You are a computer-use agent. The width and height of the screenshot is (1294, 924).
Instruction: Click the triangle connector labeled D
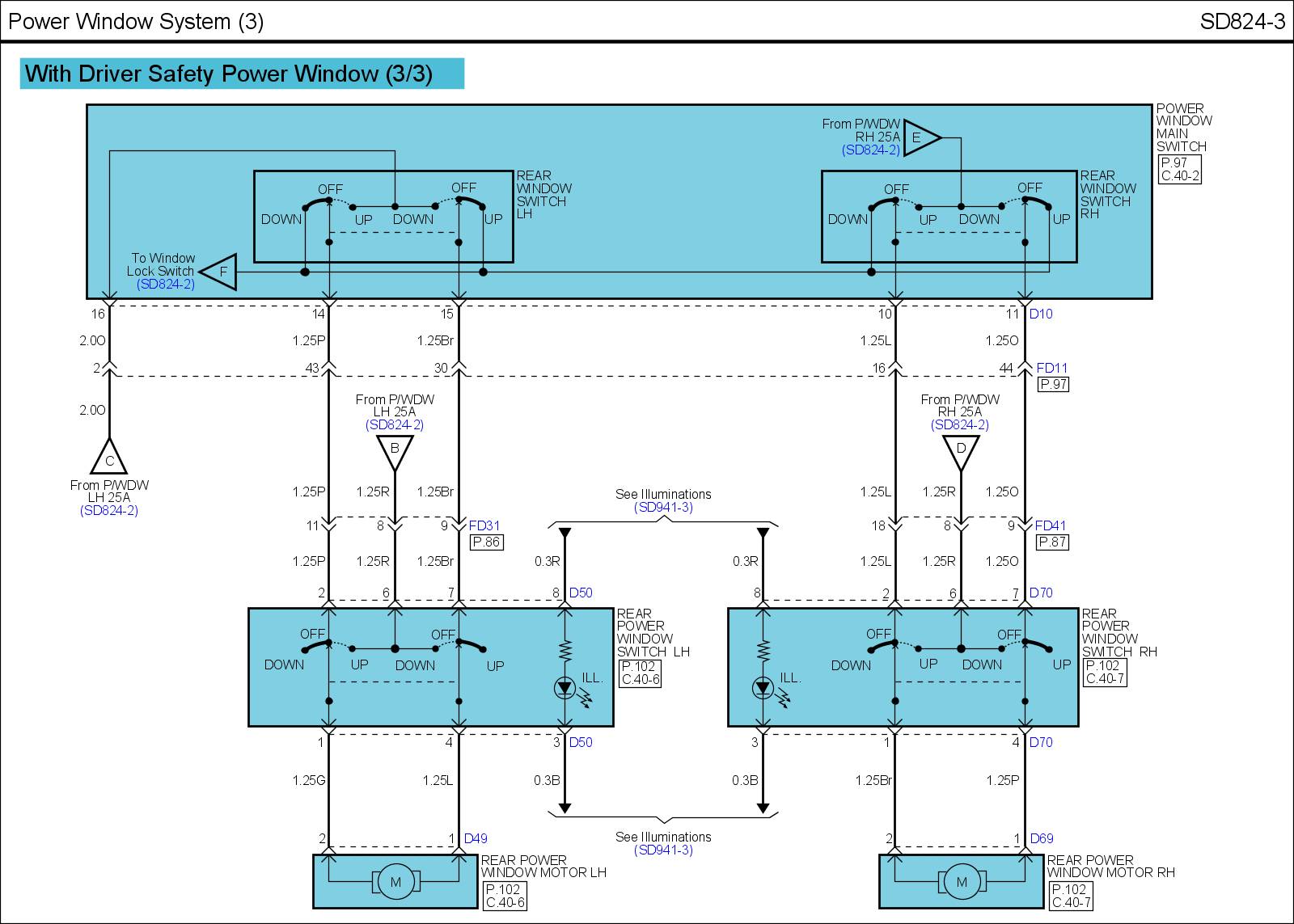pyautogui.click(x=961, y=451)
